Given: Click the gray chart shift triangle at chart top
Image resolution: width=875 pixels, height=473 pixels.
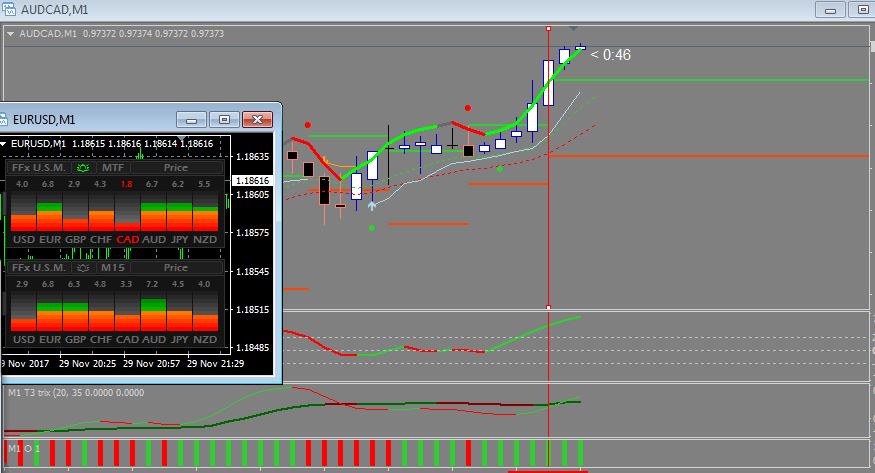Looking at the screenshot, I should click(x=574, y=28).
